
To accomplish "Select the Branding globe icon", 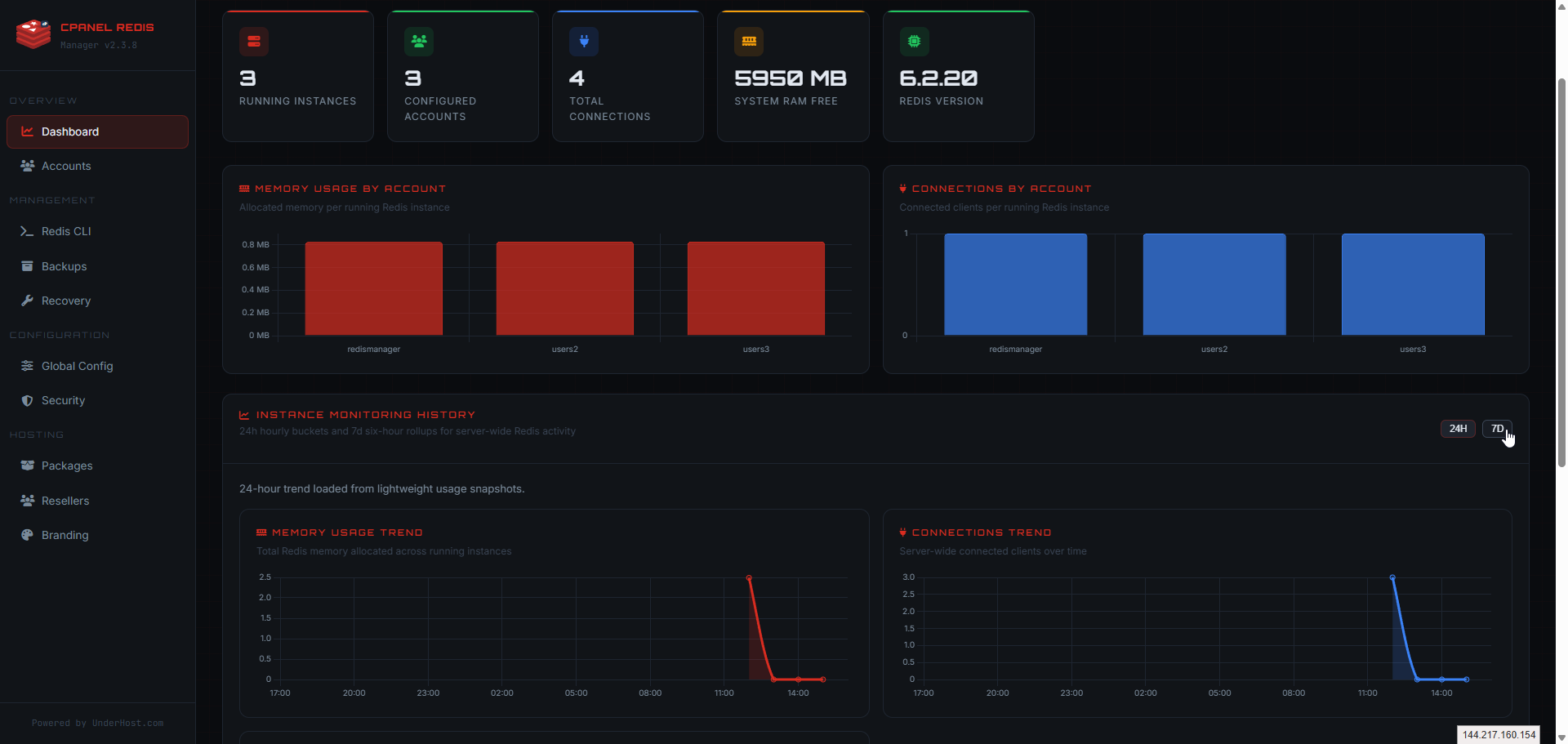I will coord(27,535).
